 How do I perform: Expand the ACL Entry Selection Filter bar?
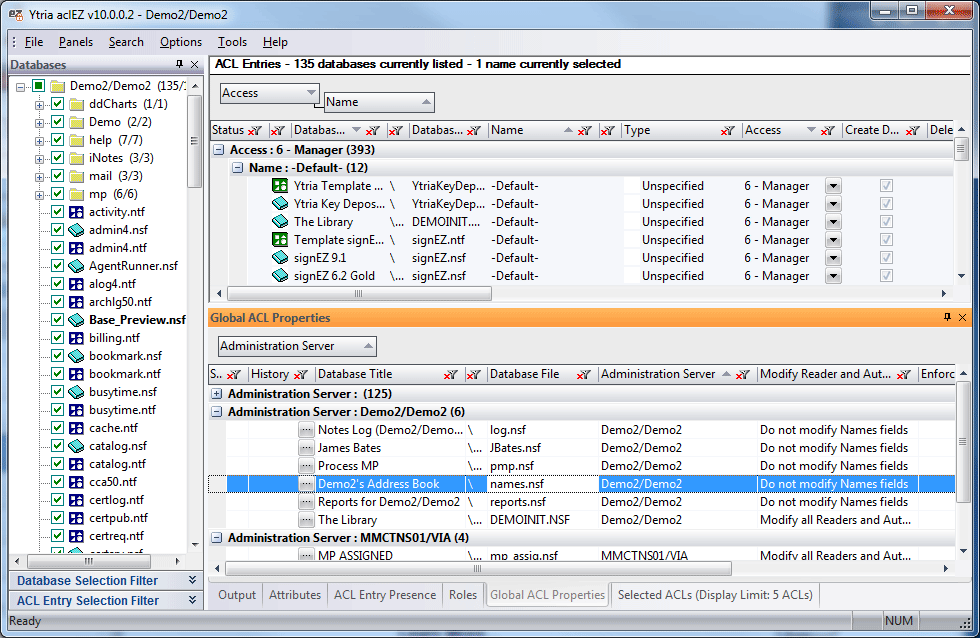(106, 601)
